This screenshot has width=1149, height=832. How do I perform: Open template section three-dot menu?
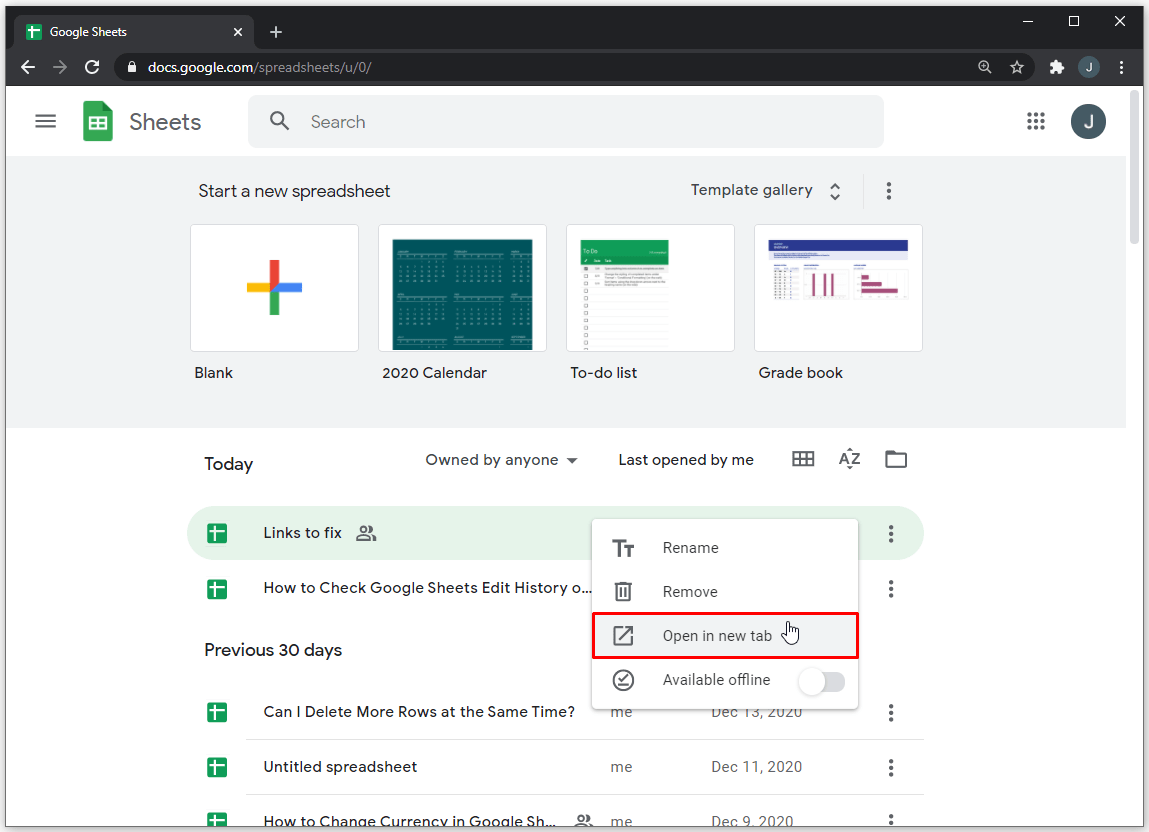(x=889, y=191)
